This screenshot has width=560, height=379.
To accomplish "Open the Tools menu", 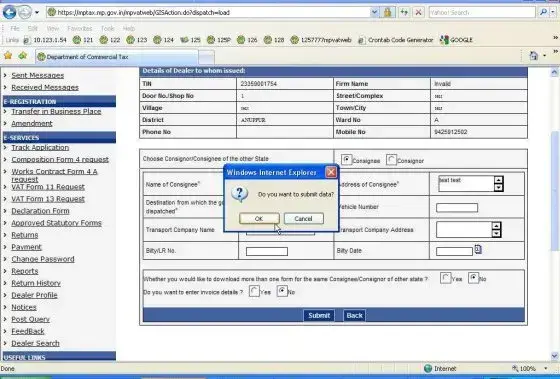I will point(108,28).
